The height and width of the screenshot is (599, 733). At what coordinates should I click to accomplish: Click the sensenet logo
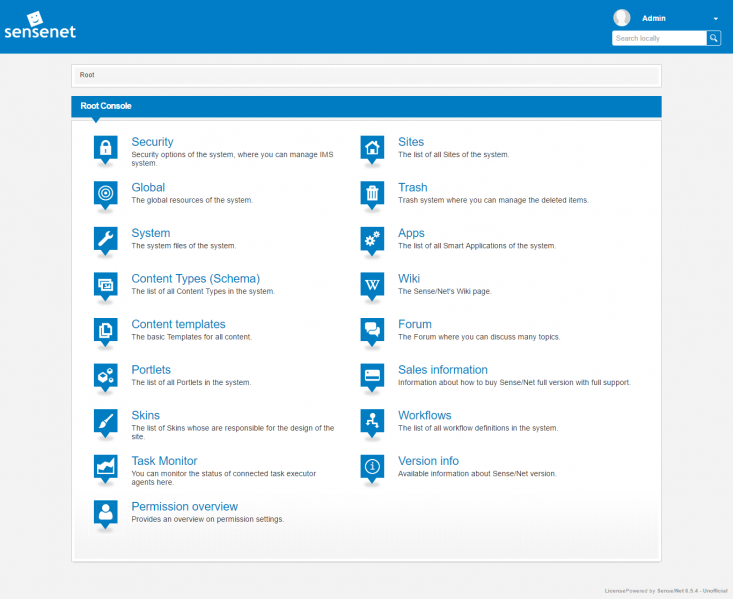[x=40, y=26]
